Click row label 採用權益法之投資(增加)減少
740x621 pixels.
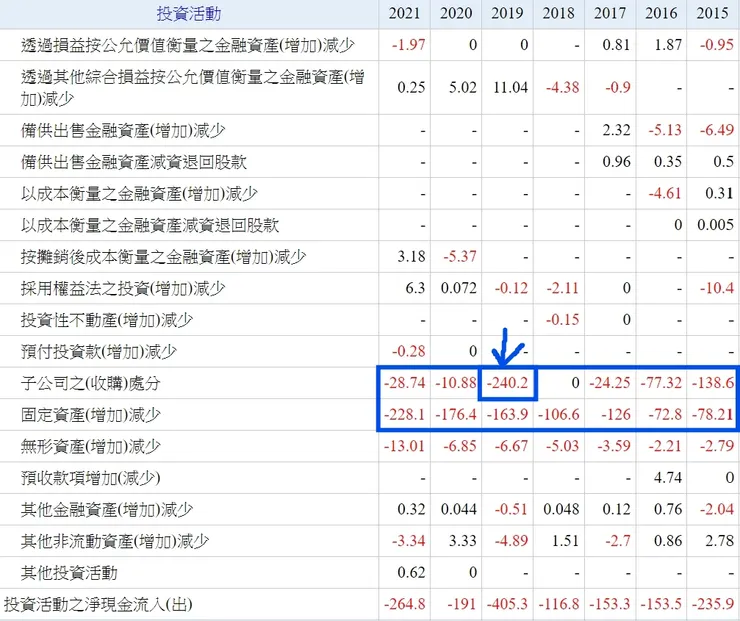tap(123, 289)
